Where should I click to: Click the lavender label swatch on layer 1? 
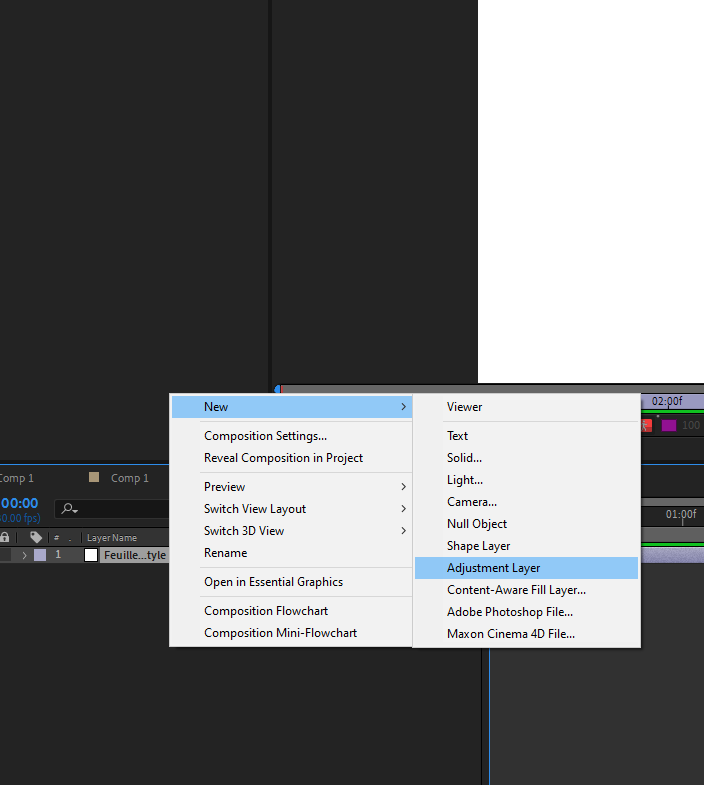coord(40,555)
